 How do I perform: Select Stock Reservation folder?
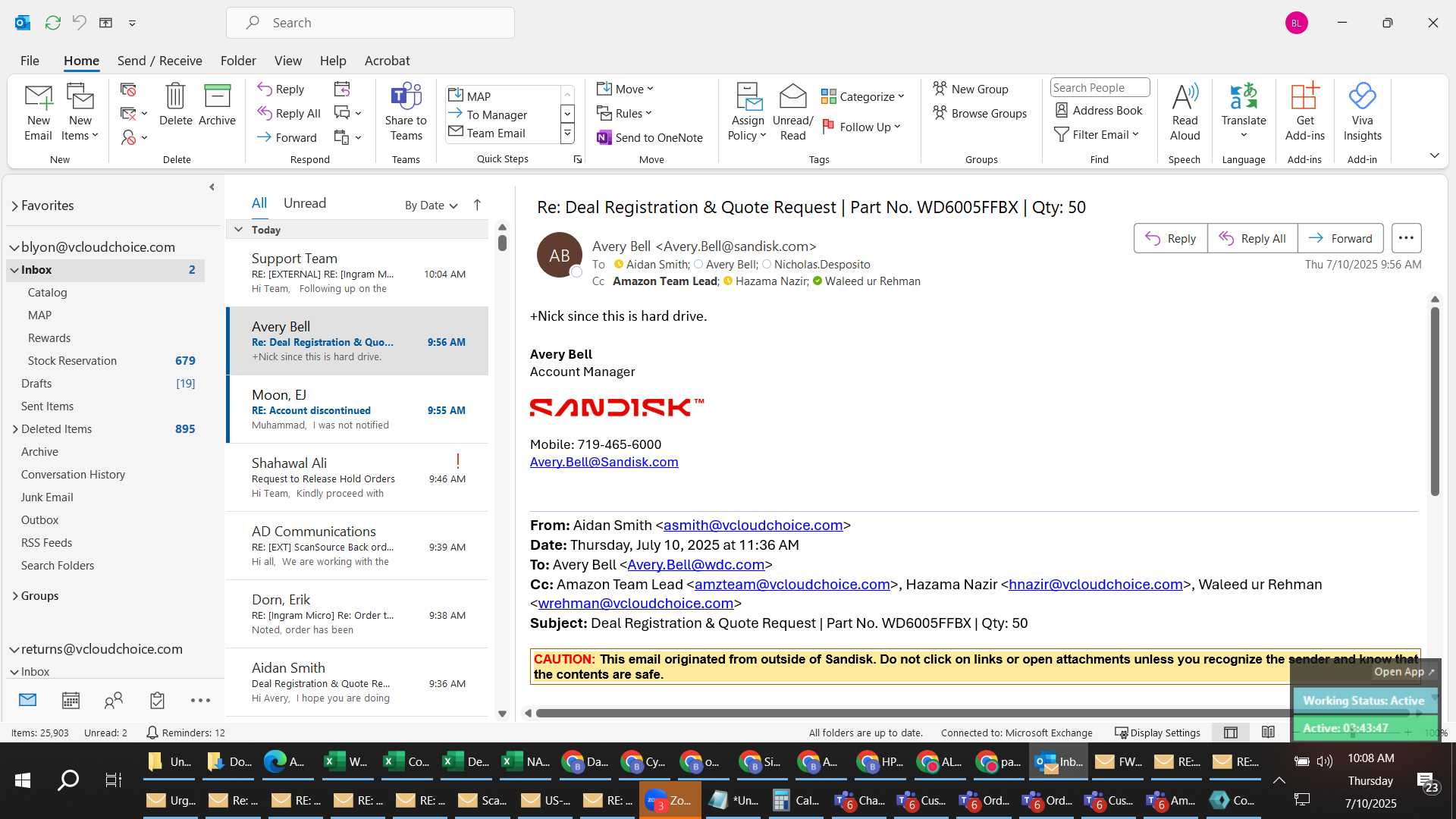pos(72,361)
